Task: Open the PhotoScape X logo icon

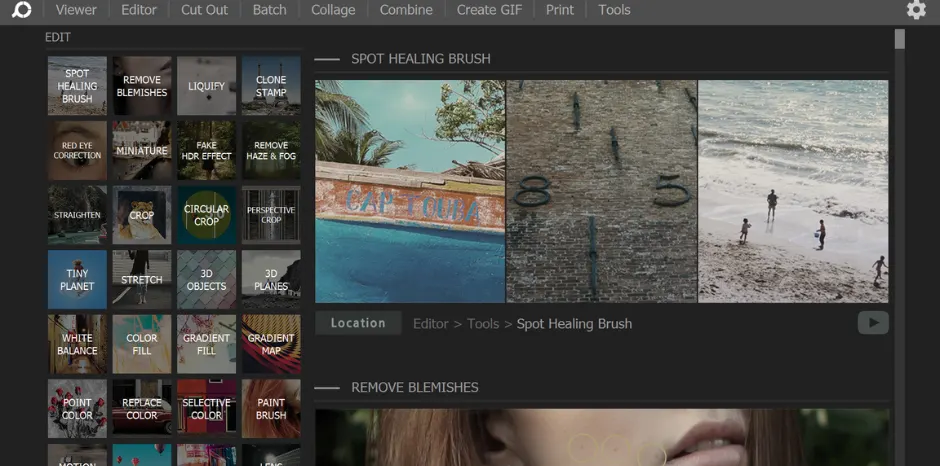Action: 21,10
